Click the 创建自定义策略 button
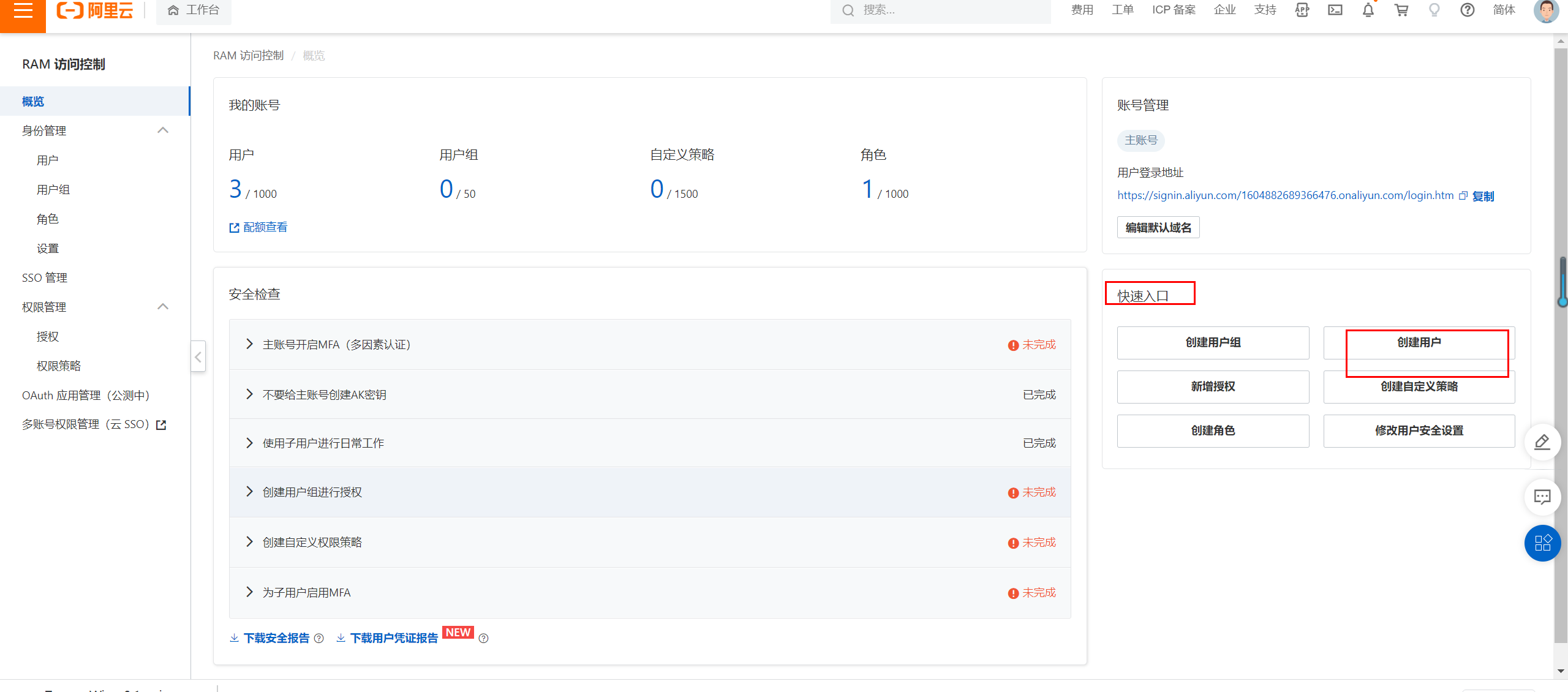This screenshot has width=1568, height=692. point(1419,387)
